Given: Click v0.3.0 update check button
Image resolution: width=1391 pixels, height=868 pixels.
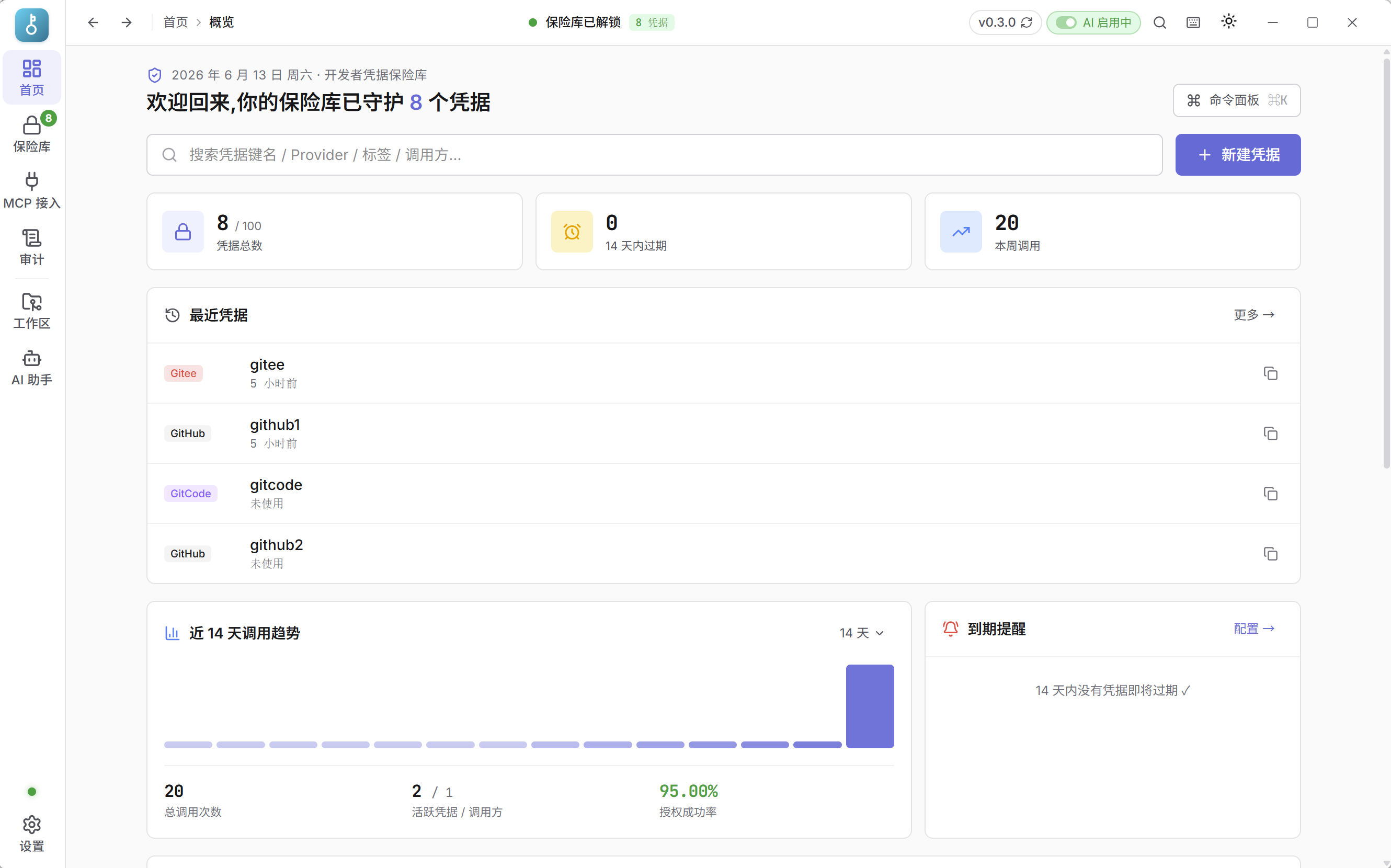Looking at the screenshot, I should pyautogui.click(x=1005, y=22).
